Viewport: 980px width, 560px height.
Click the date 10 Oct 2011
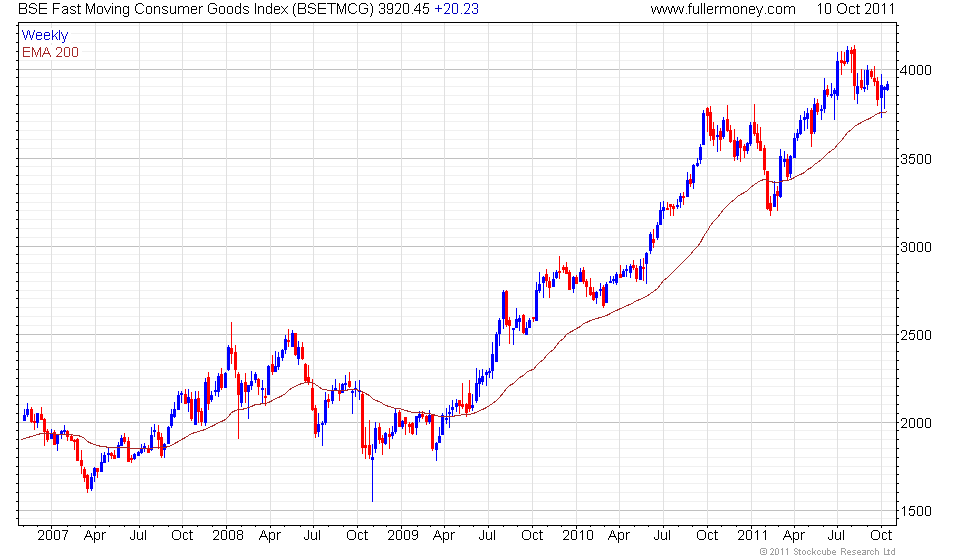point(856,9)
